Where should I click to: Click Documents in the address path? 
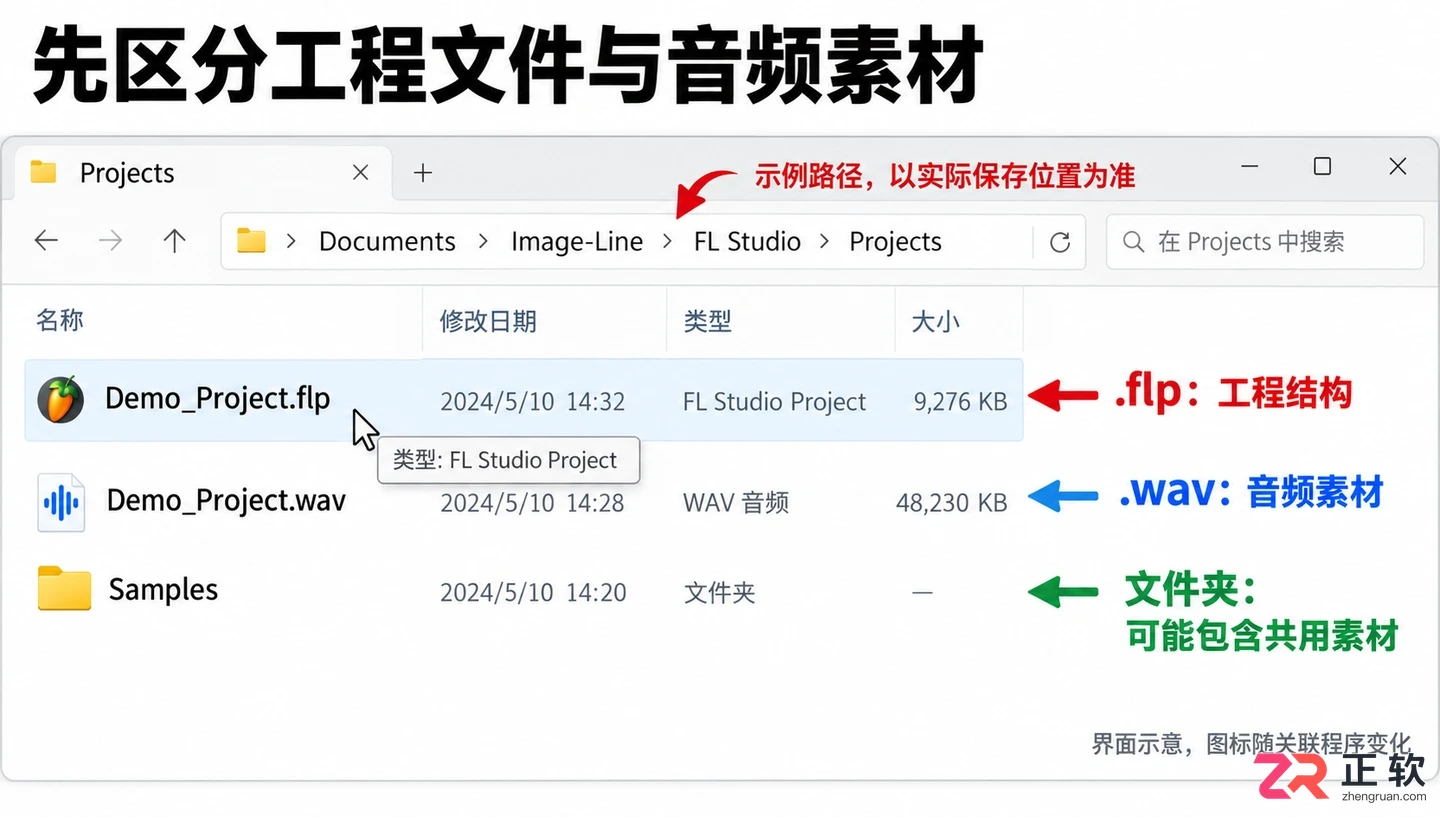(387, 242)
